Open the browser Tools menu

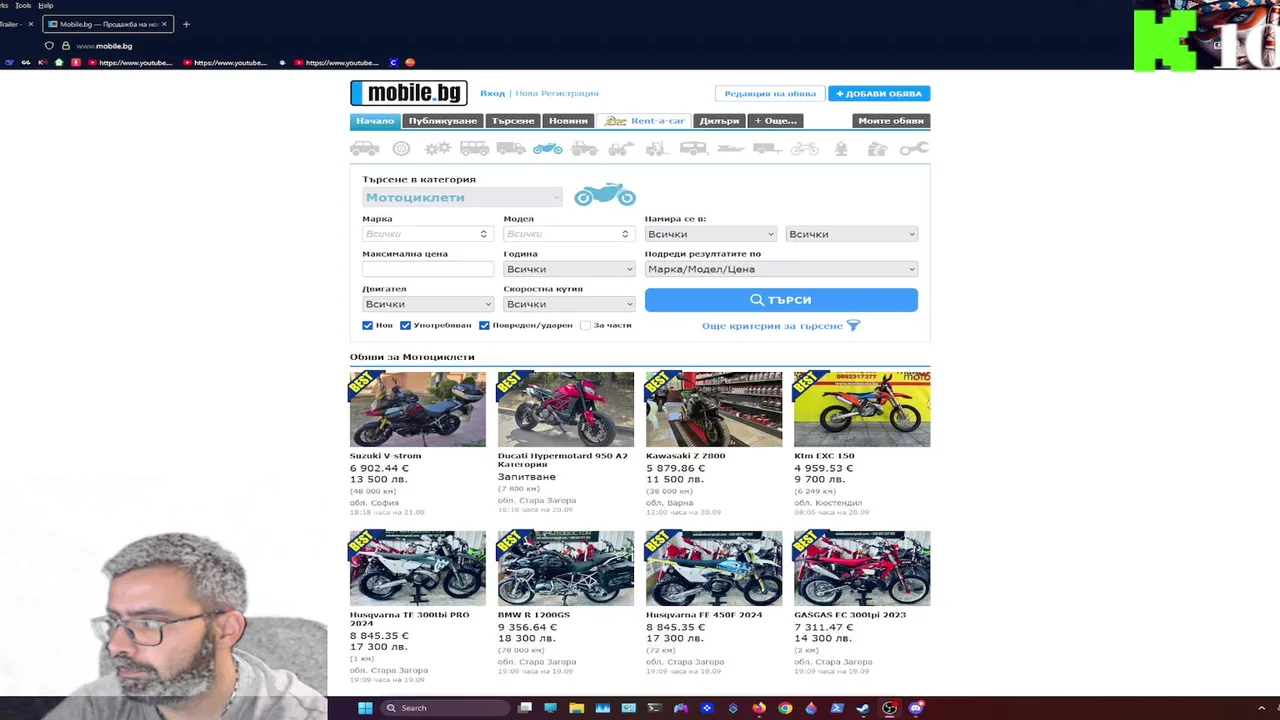click(23, 5)
